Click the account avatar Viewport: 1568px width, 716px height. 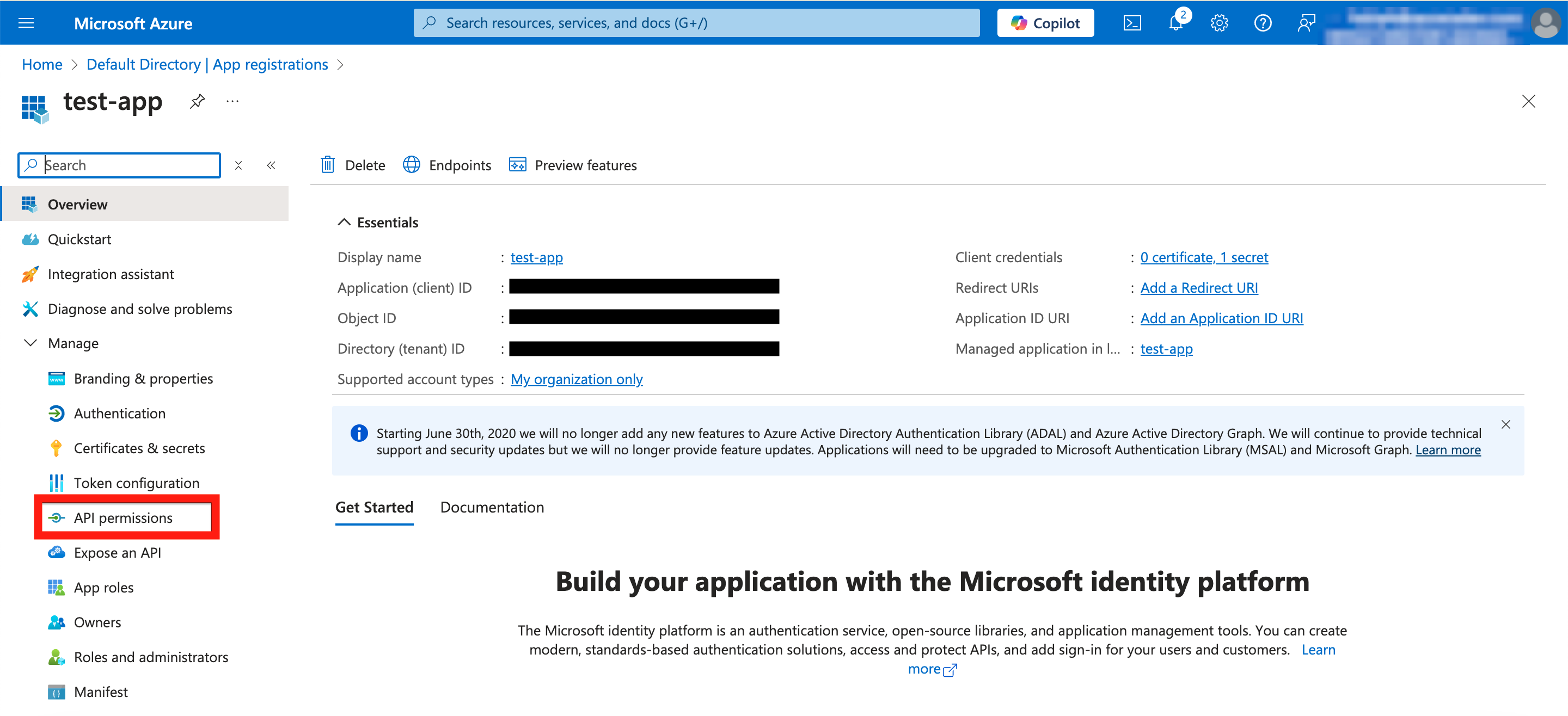click(x=1545, y=23)
